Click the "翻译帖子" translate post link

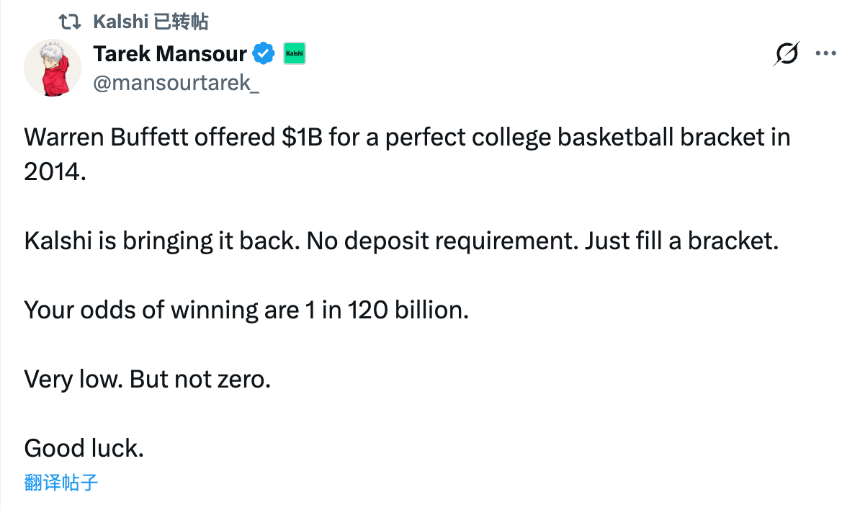coord(61,483)
